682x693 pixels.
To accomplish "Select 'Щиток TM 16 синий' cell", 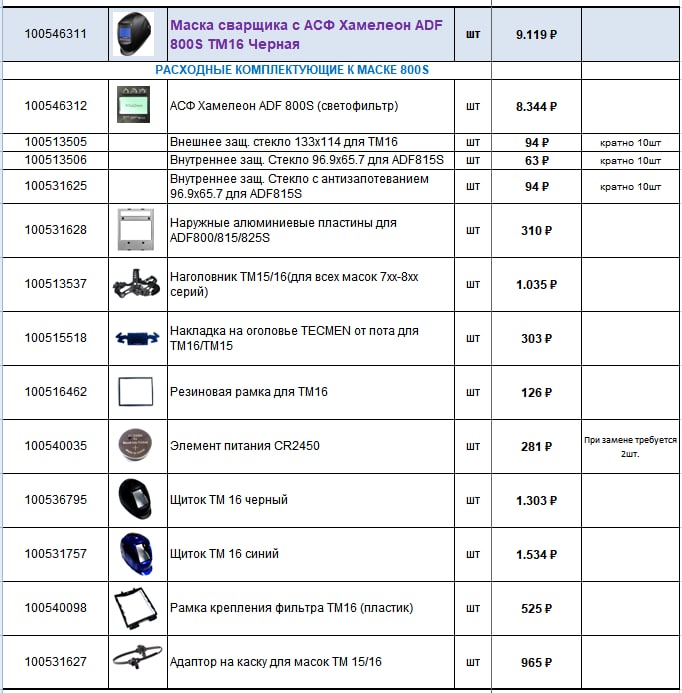I will (x=311, y=554).
